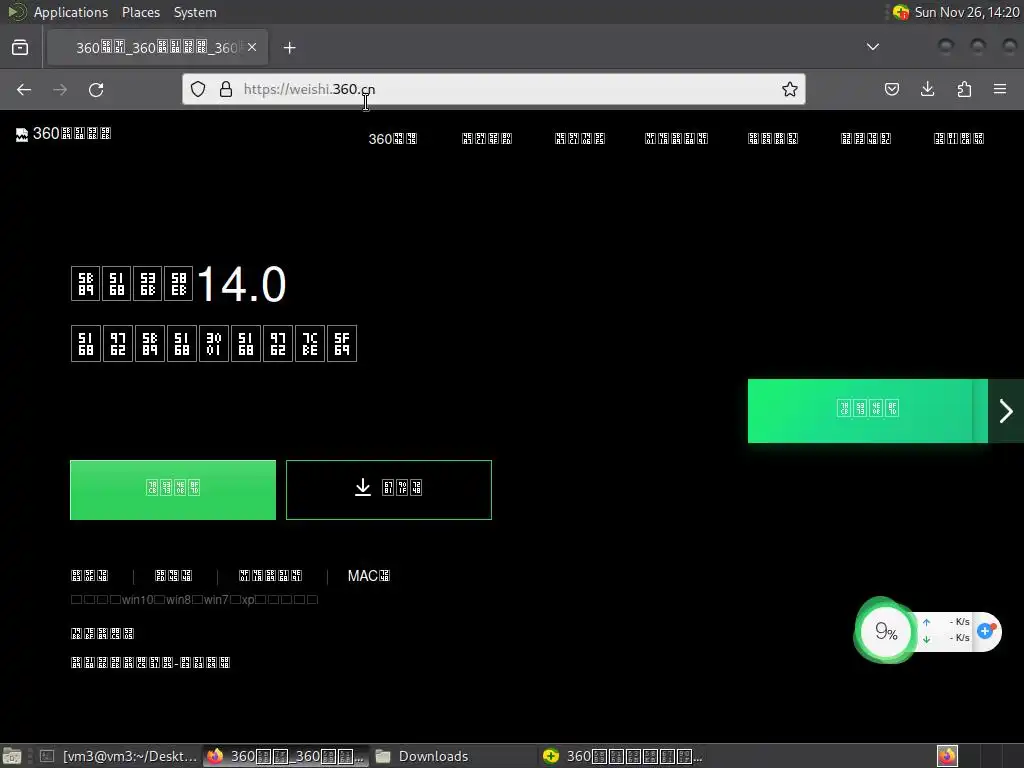Click the Firefox forward arrow
This screenshot has height=768, width=1024.
coord(60,89)
